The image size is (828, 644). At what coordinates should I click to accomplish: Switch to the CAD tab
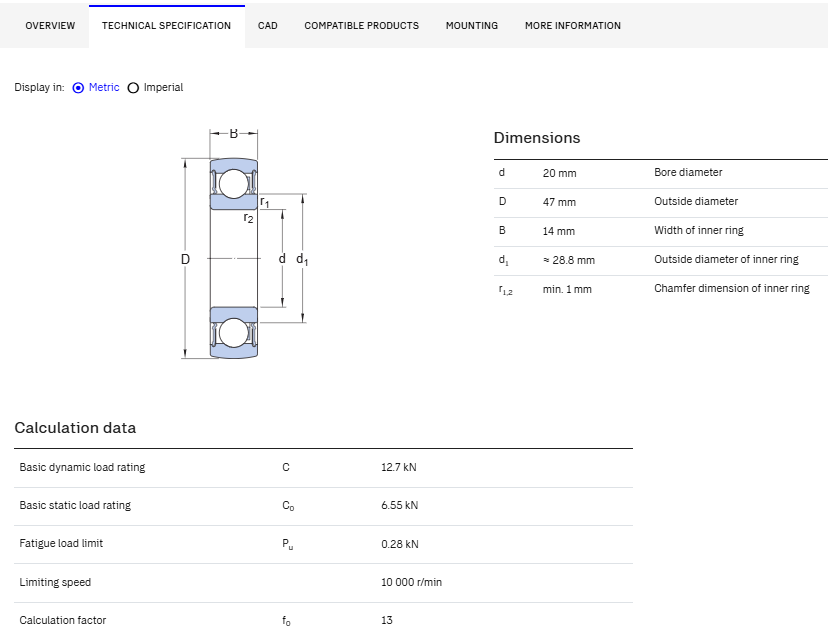(x=268, y=26)
